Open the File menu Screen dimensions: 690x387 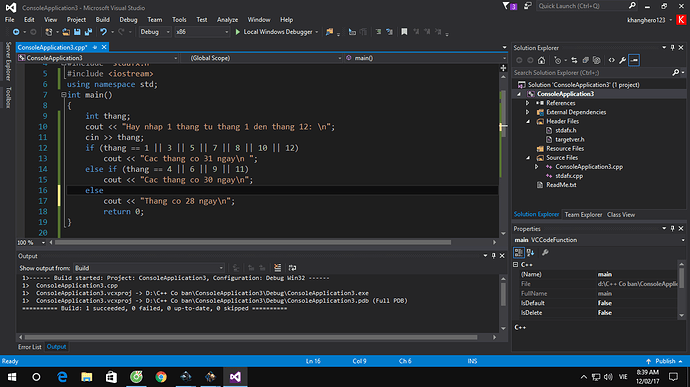[9, 19]
